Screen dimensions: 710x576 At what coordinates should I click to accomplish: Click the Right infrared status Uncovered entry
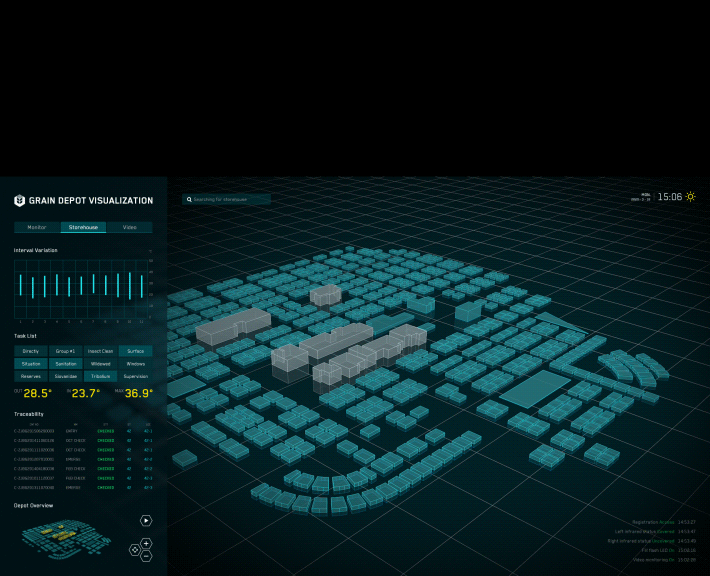click(652, 541)
